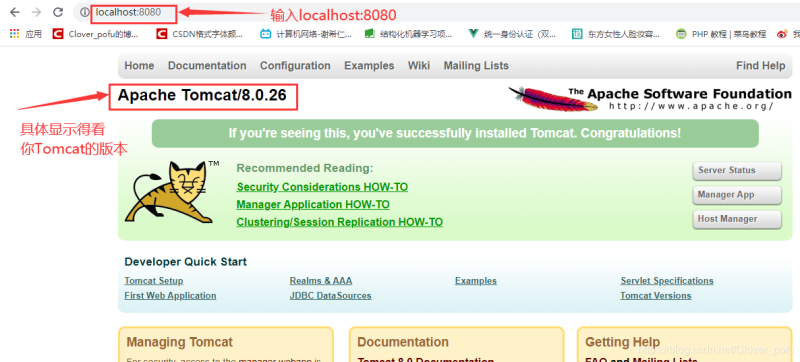Click the Weibo bookmark icon at far right

point(782,34)
